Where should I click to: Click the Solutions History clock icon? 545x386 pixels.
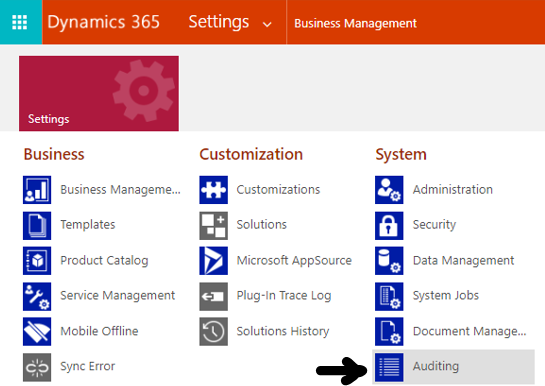(x=213, y=331)
